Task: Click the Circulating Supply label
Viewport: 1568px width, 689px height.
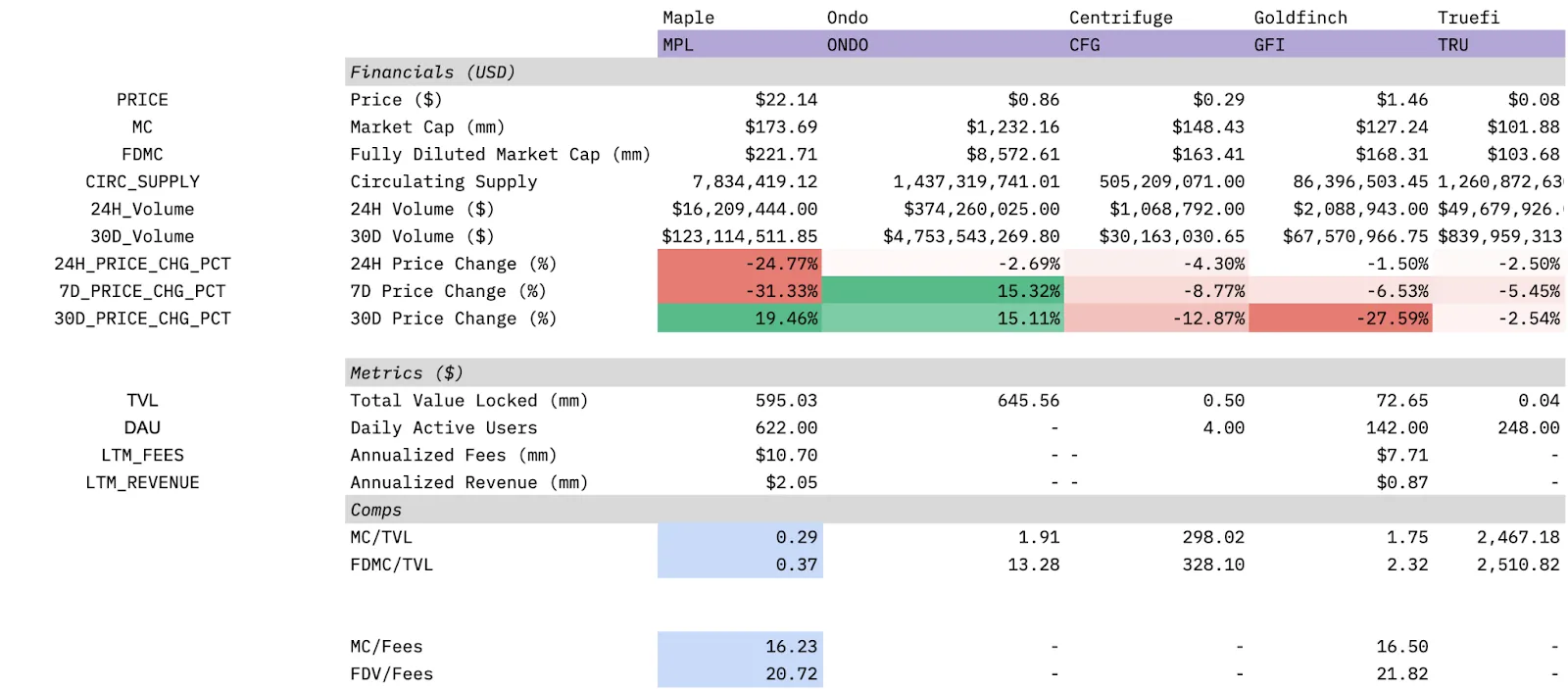Action: (444, 182)
